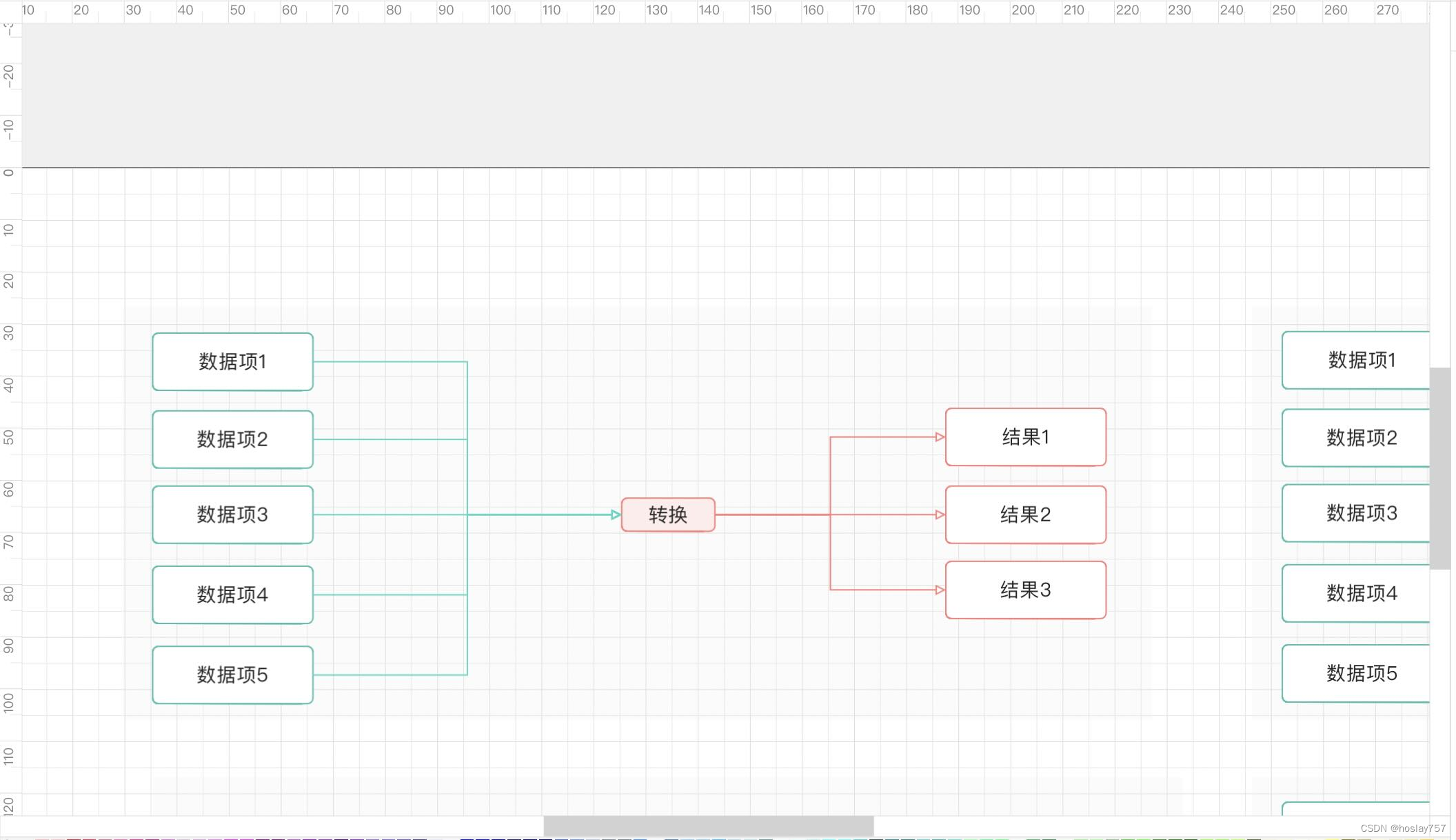Click the green arrowhead entering 转换
Image resolution: width=1456 pixels, height=840 pixels.
click(x=616, y=514)
